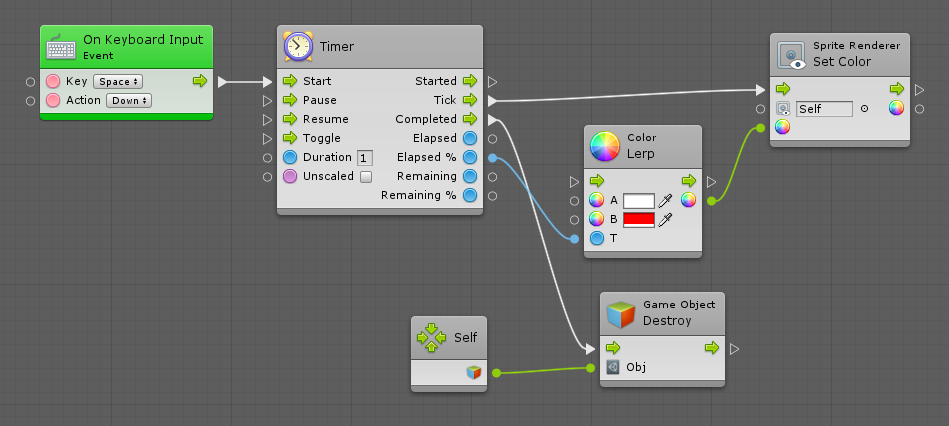Click the Timer Pause input arrow
Screen dimensions: 949x426
(290, 100)
